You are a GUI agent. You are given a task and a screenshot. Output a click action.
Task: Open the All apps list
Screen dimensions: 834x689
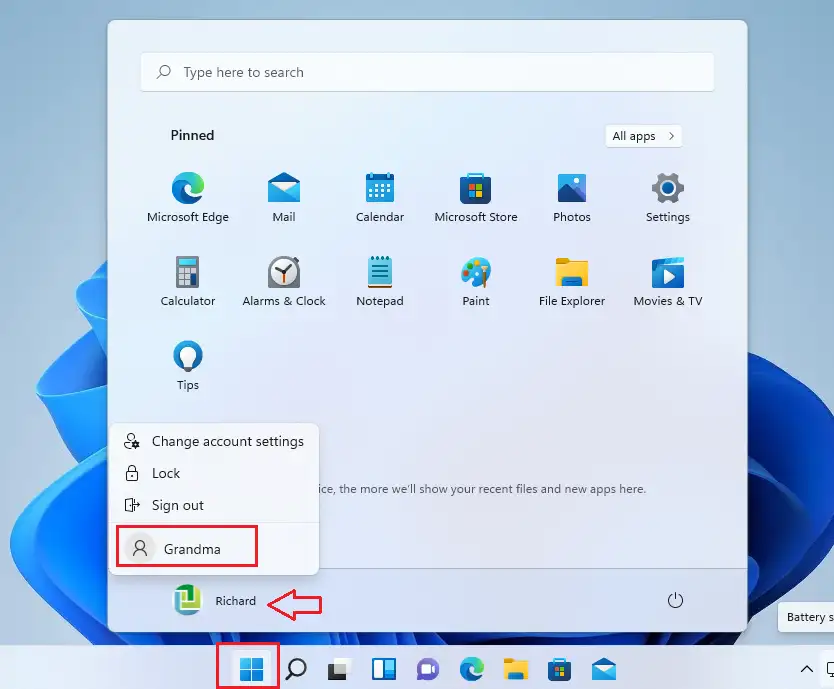(643, 136)
